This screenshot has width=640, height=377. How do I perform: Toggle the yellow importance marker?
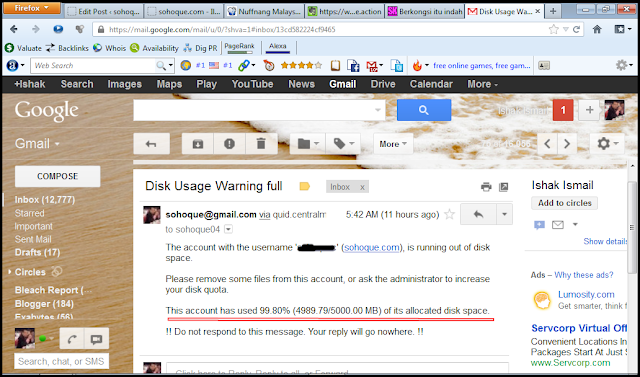(x=304, y=186)
